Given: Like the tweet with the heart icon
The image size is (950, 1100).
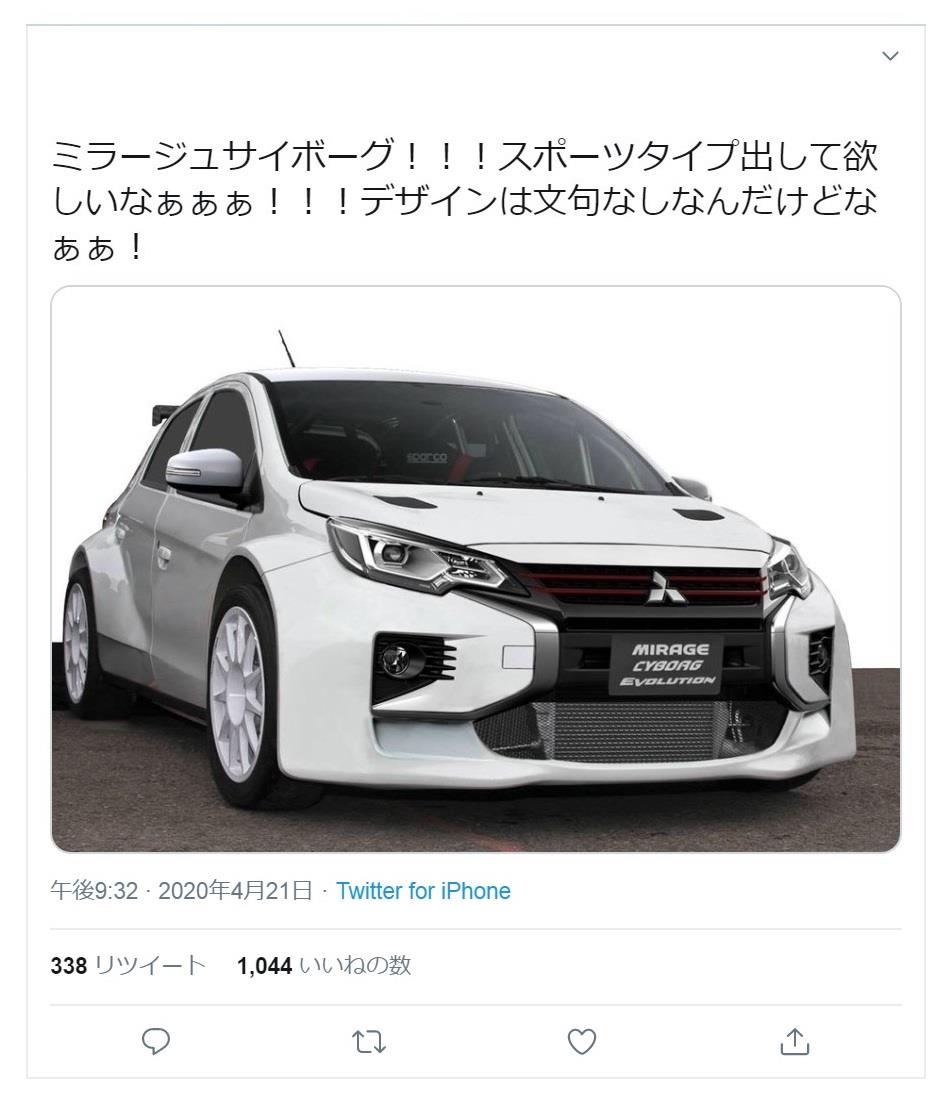Looking at the screenshot, I should point(582,1042).
